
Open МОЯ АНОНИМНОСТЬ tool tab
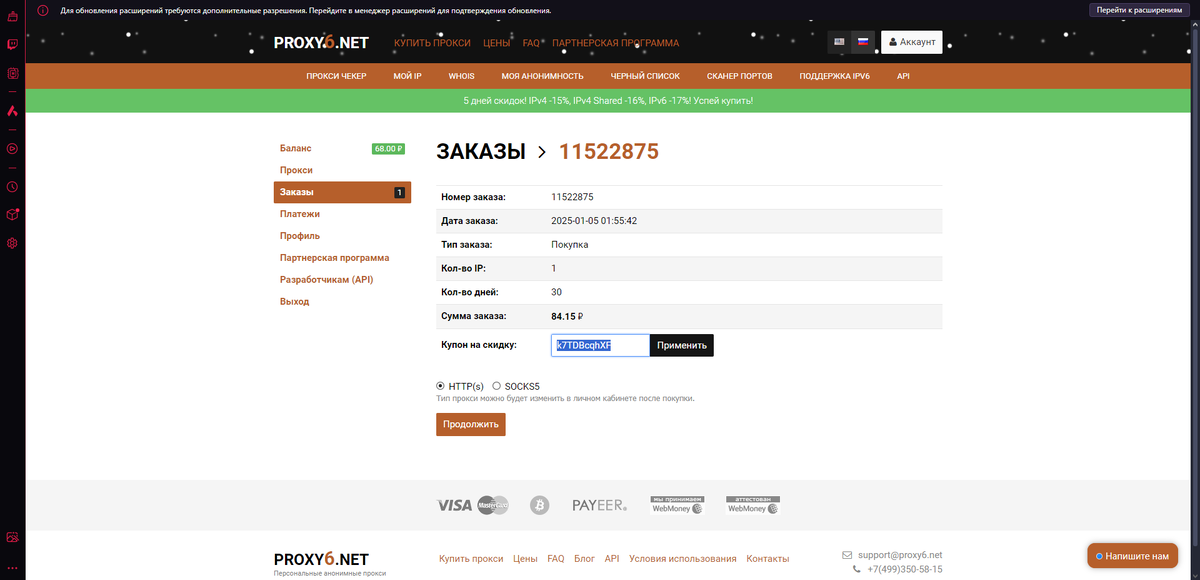coord(542,76)
